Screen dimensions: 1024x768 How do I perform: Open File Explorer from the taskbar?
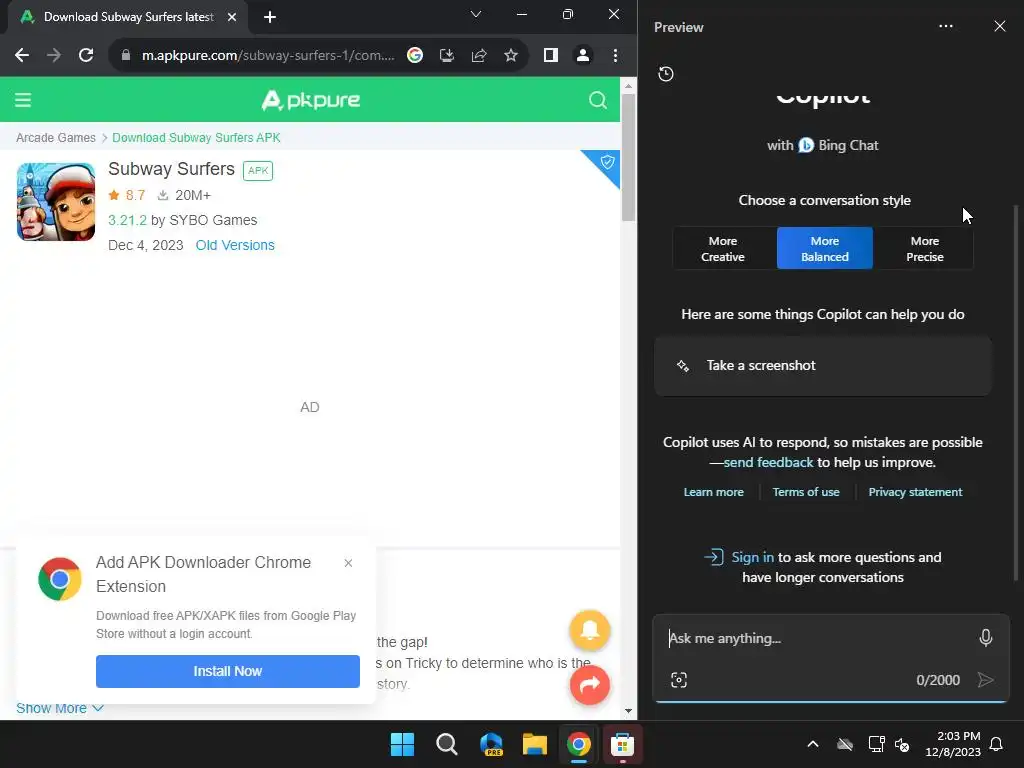pos(535,744)
